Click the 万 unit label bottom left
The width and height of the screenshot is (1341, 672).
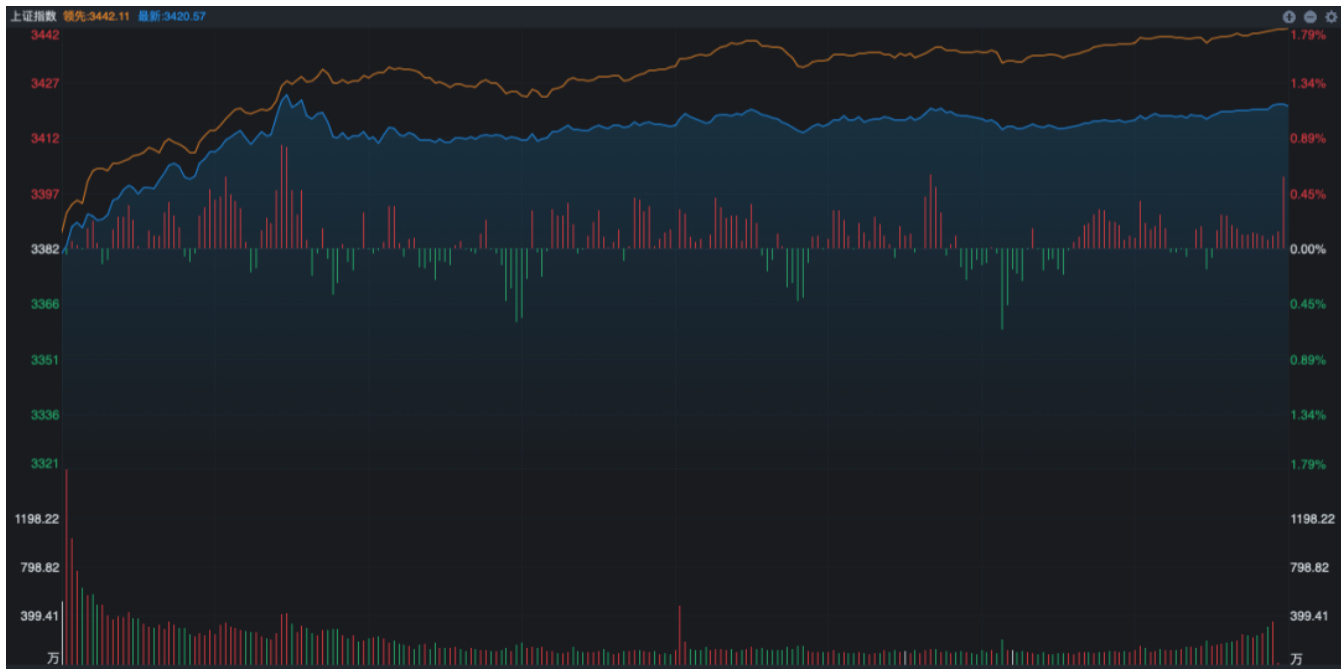pyautogui.click(x=53, y=659)
